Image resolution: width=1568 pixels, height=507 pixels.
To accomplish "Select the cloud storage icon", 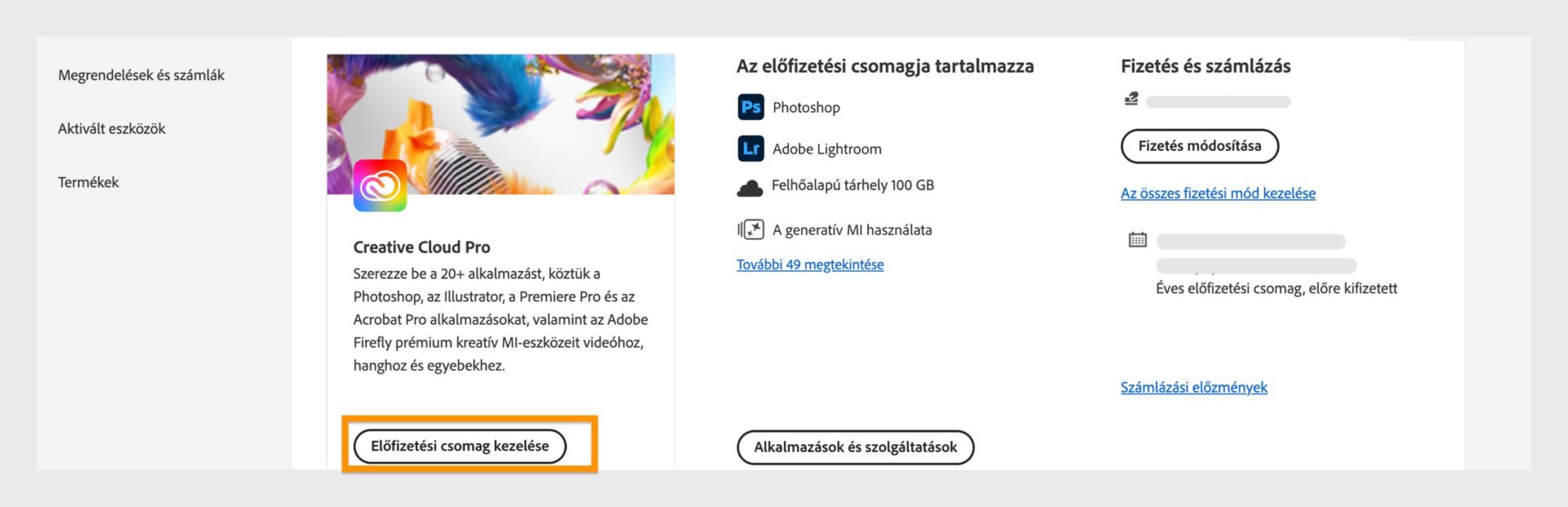I will coord(750,186).
